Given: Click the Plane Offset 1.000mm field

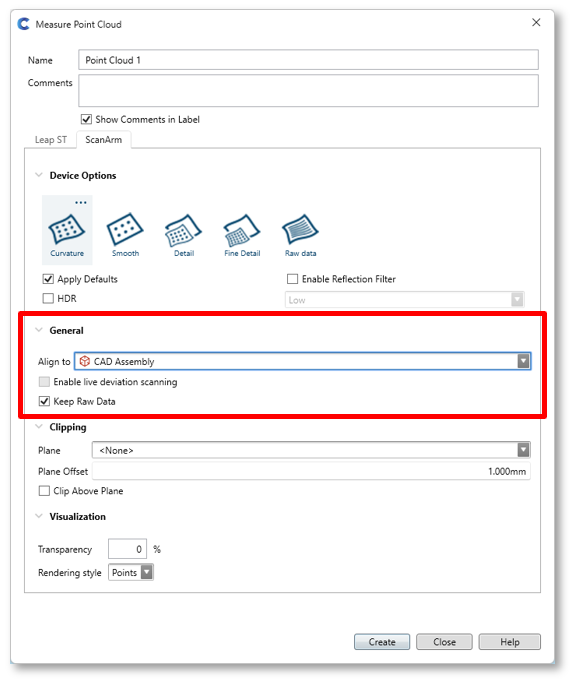Looking at the screenshot, I should [x=311, y=471].
